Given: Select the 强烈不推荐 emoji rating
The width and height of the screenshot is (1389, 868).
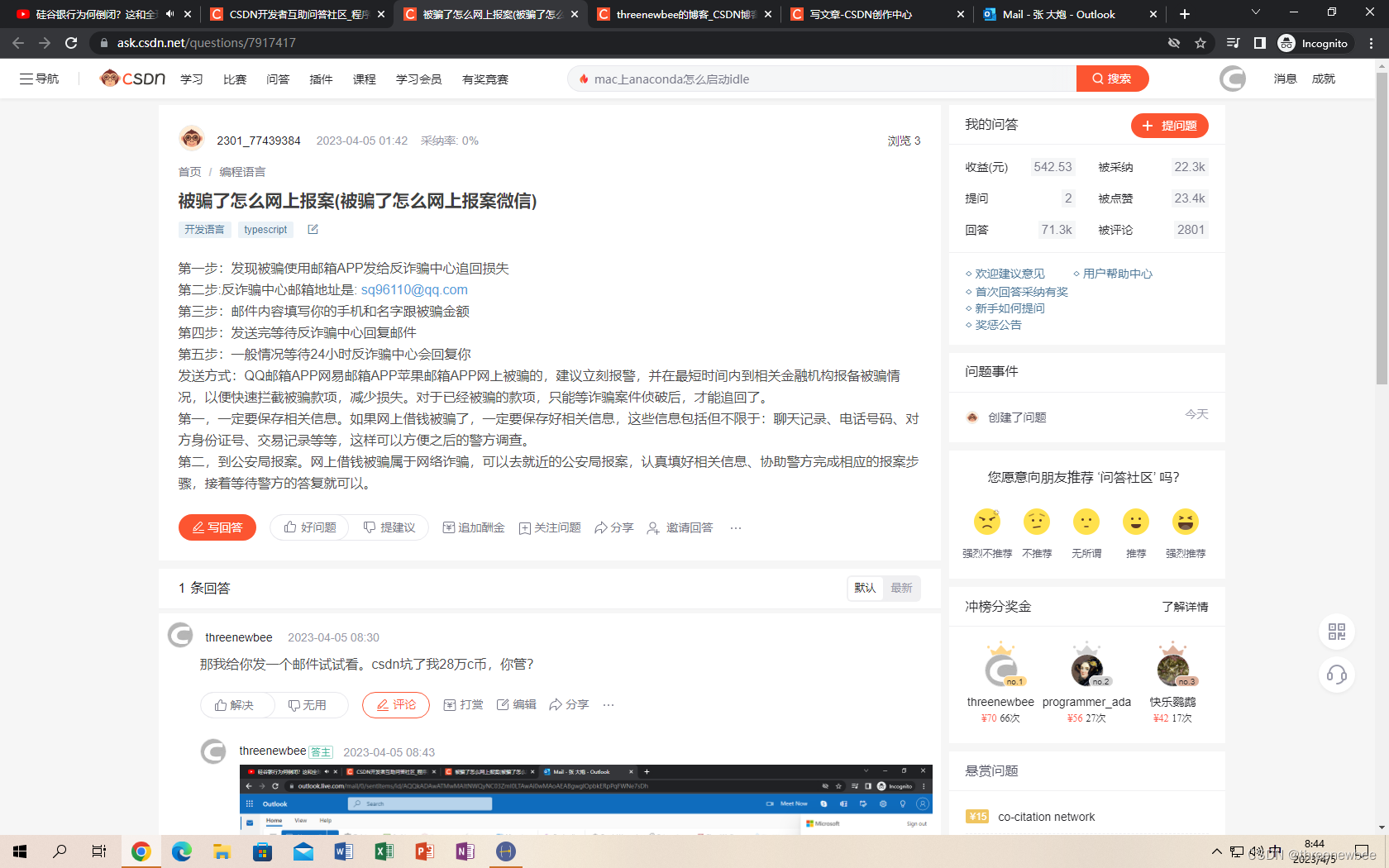Looking at the screenshot, I should point(987,522).
